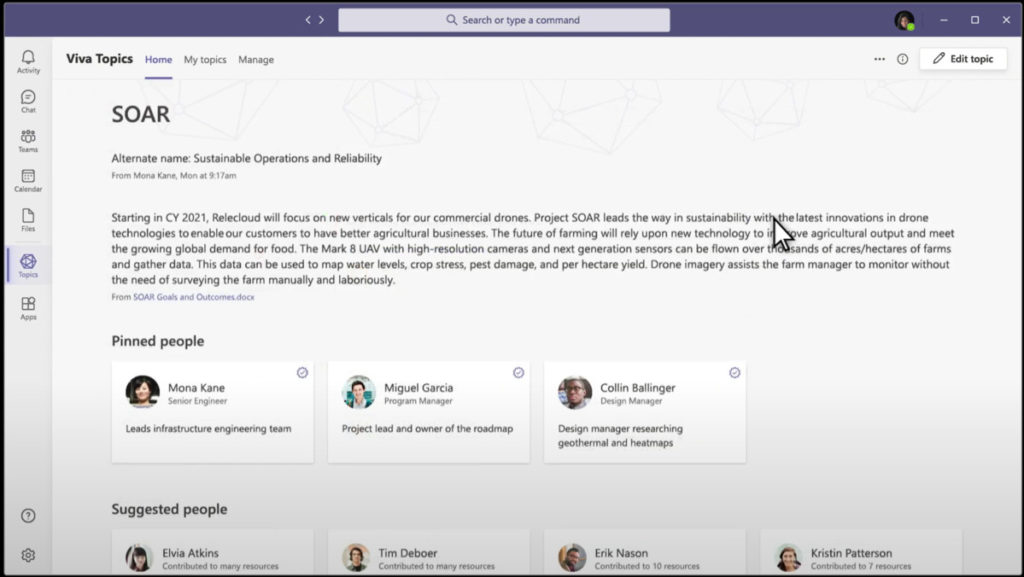1024x577 pixels.
Task: Click the SOAR topic heading
Action: [x=140, y=114]
